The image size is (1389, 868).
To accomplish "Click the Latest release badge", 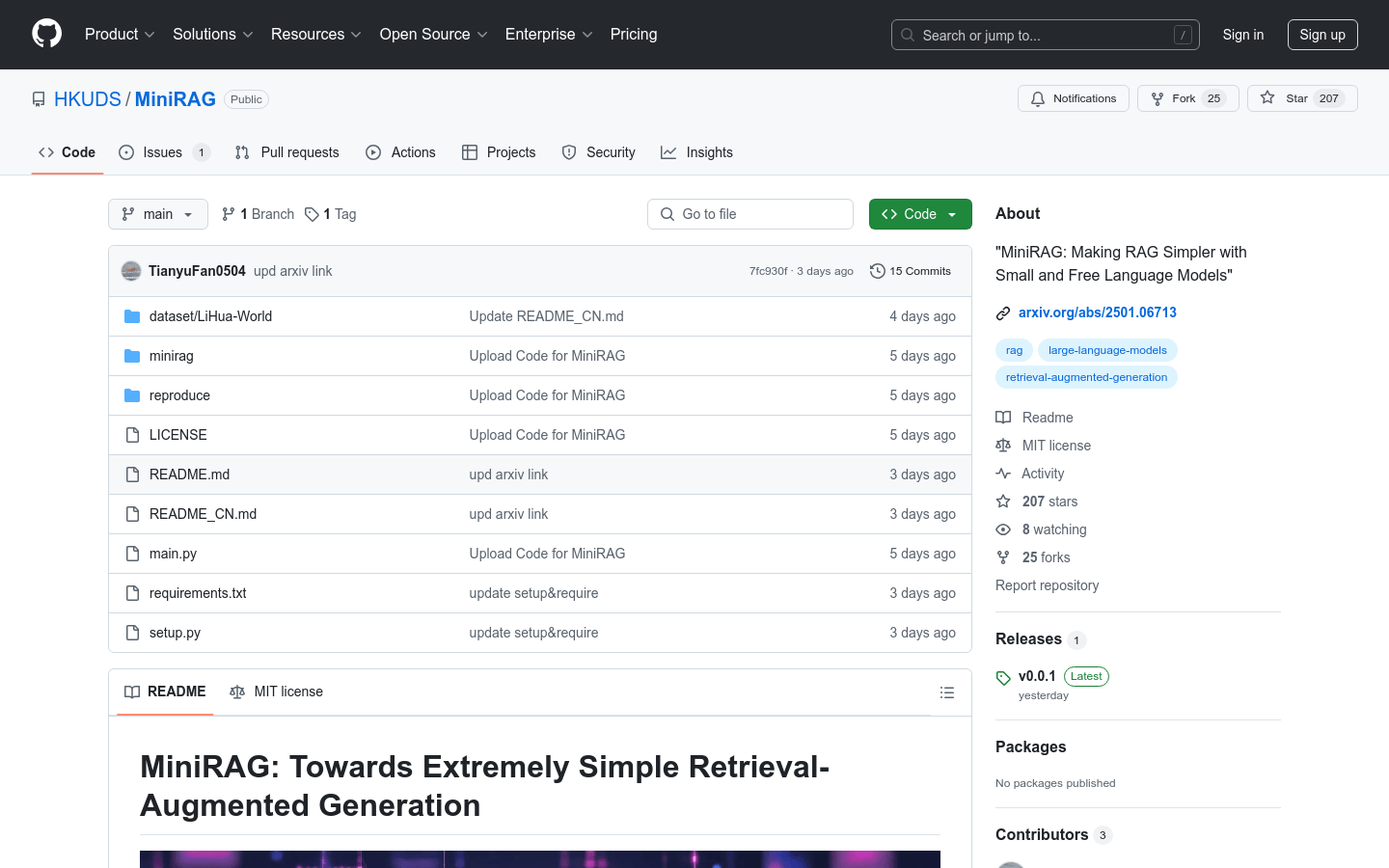I will coord(1086,676).
